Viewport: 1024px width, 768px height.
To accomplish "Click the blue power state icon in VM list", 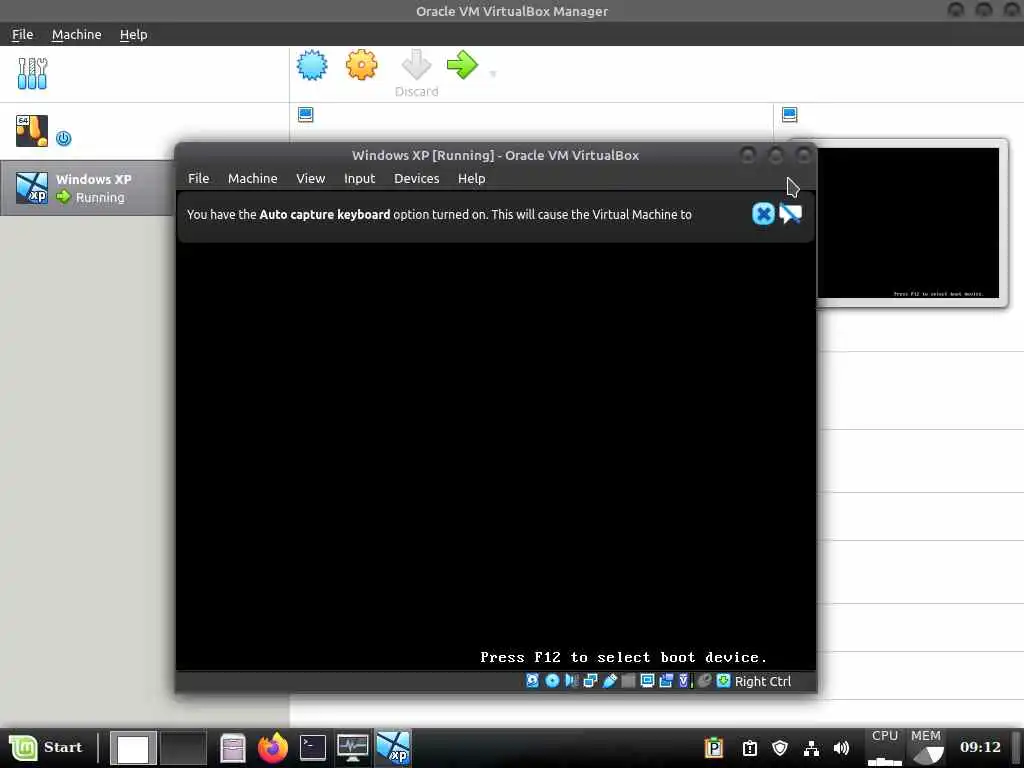I will pos(63,138).
